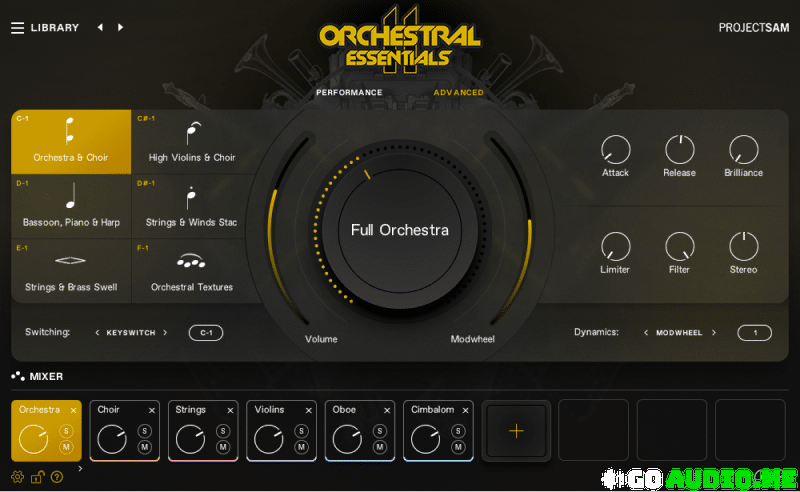Select Strings & Brass Swell articulation
The width and height of the screenshot is (800, 492).
pos(71,271)
